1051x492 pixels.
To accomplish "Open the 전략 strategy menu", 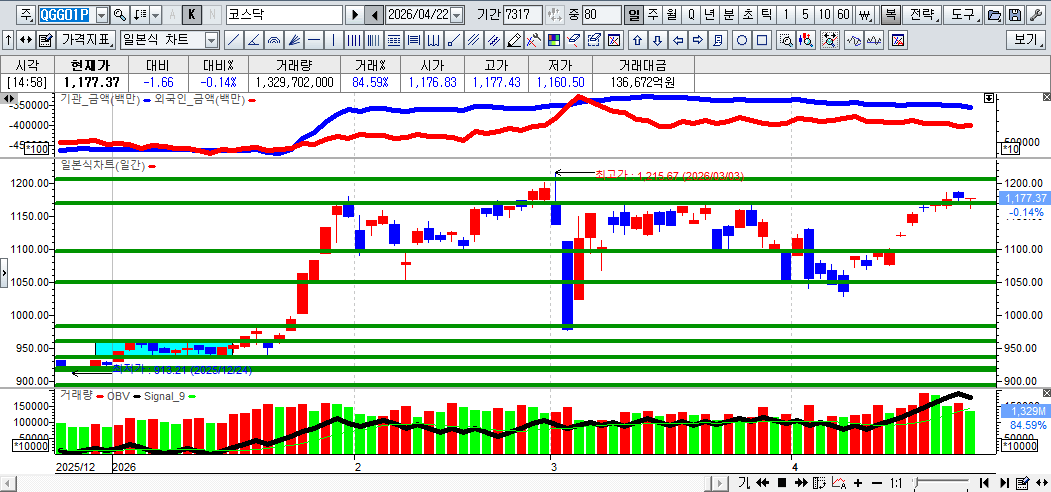I will [x=921, y=15].
